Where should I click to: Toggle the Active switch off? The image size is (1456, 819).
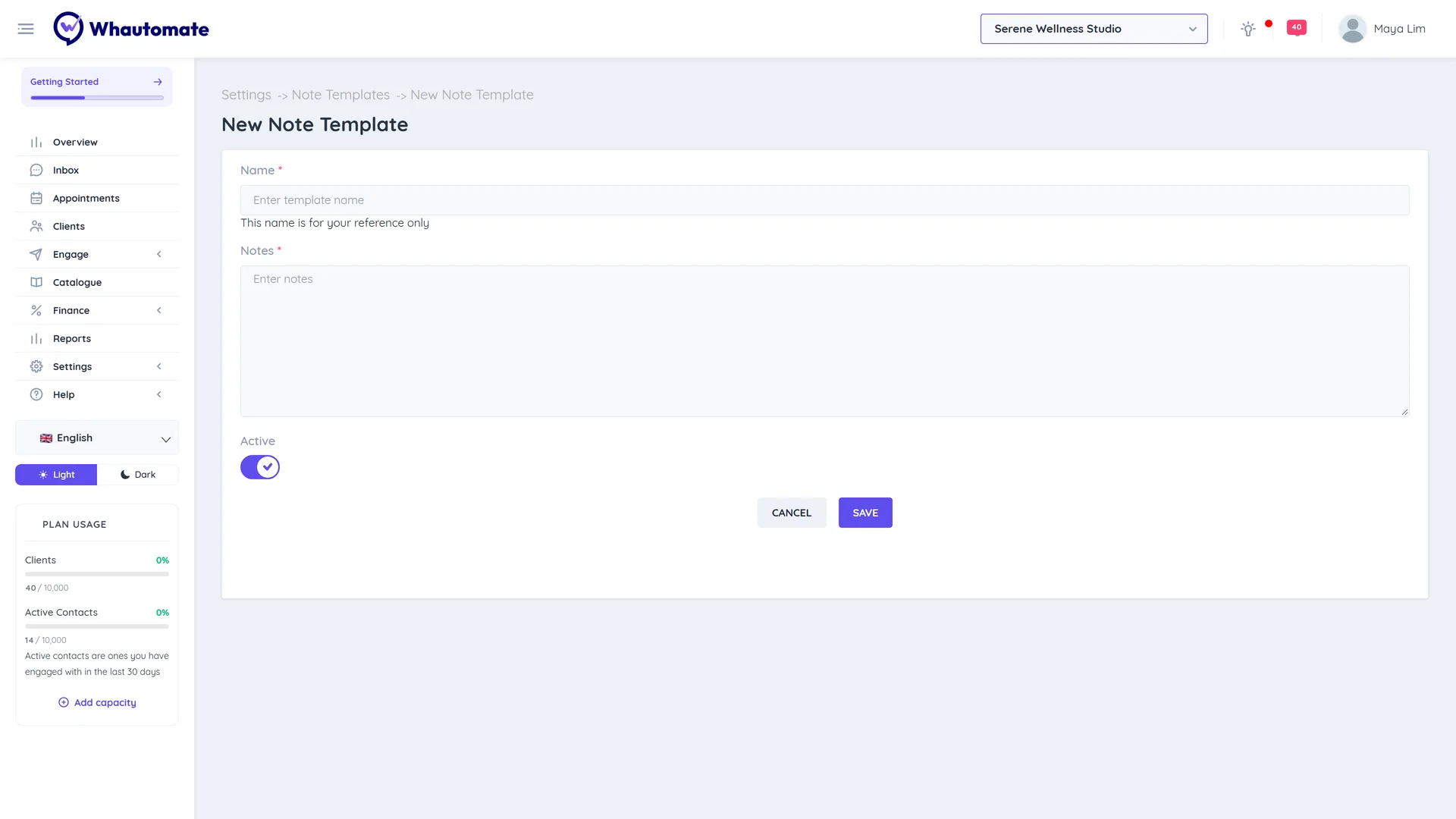260,467
